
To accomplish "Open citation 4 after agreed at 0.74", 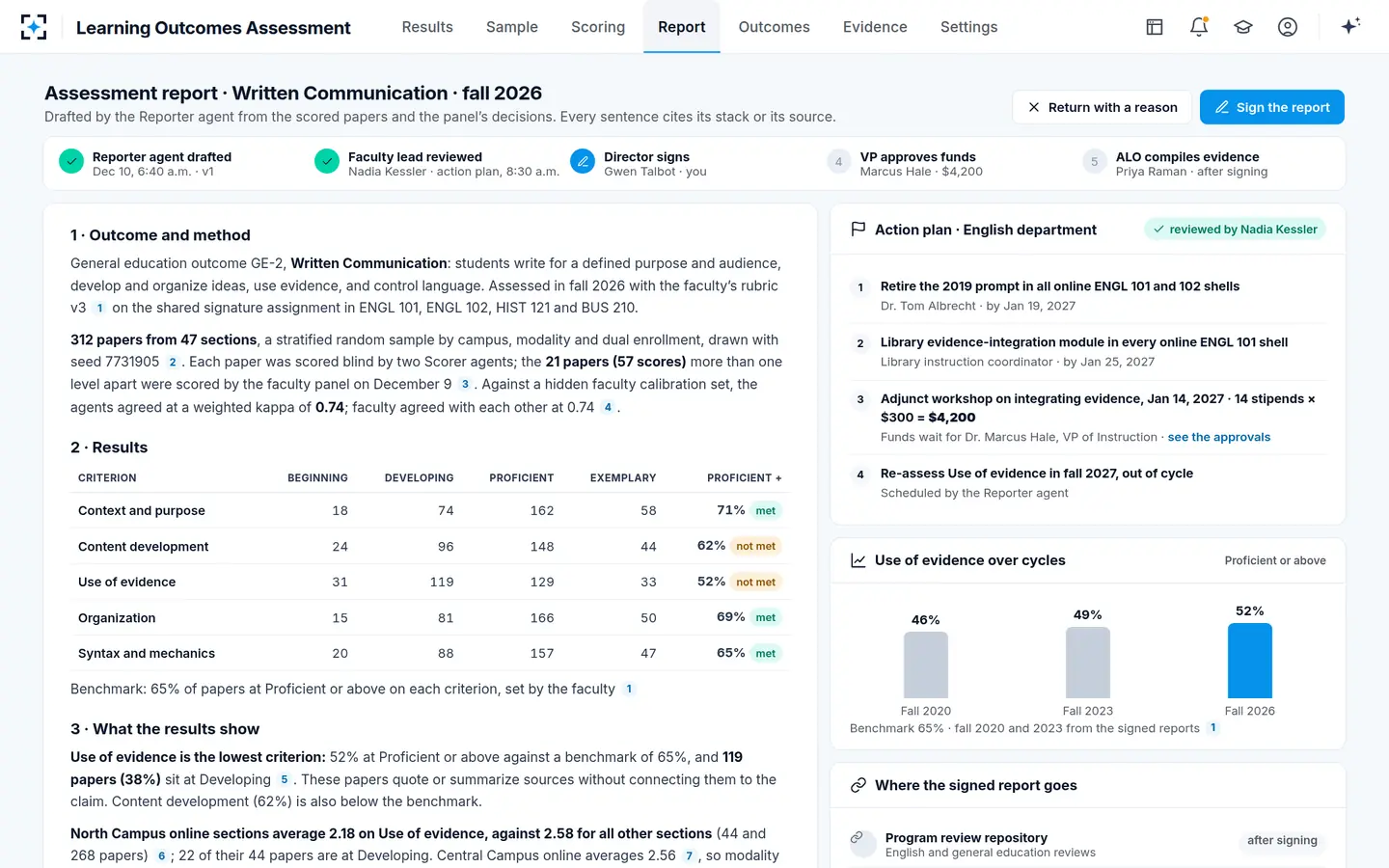I will [x=607, y=408].
